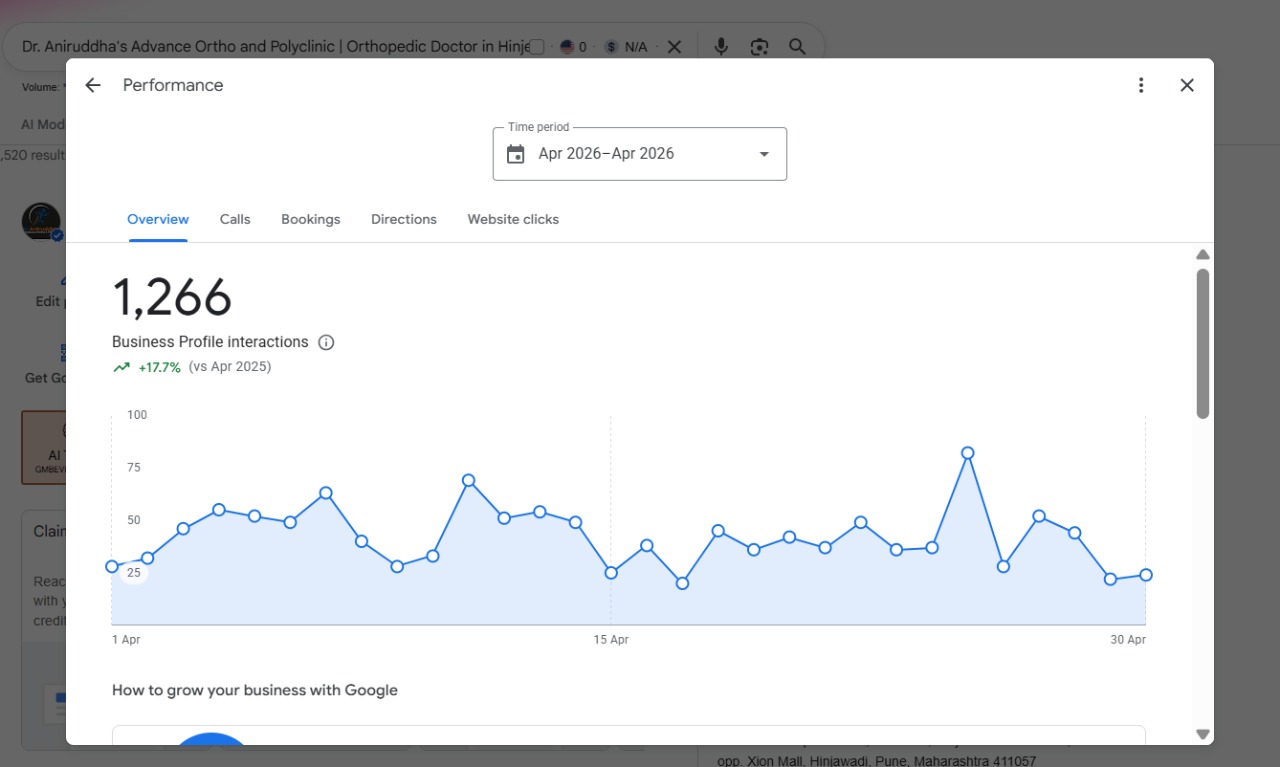Click the highest peak data point on chart
This screenshot has height=767, width=1280.
pos(967,453)
